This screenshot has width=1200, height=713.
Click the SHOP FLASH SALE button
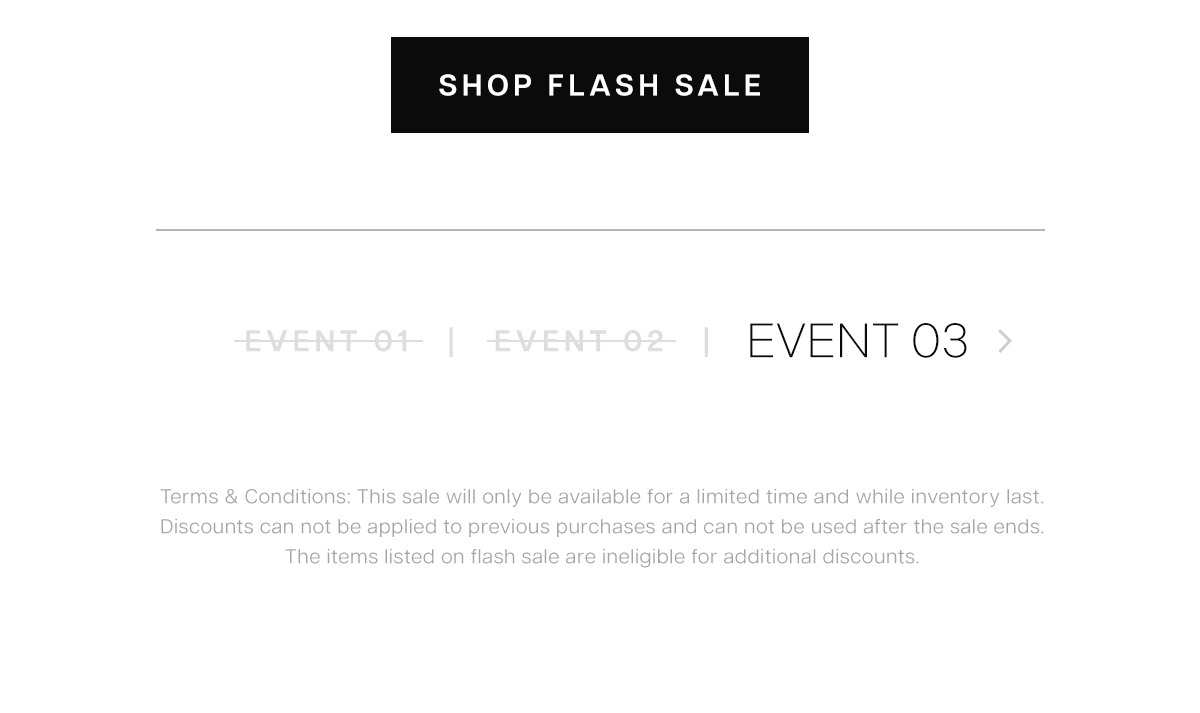click(600, 85)
